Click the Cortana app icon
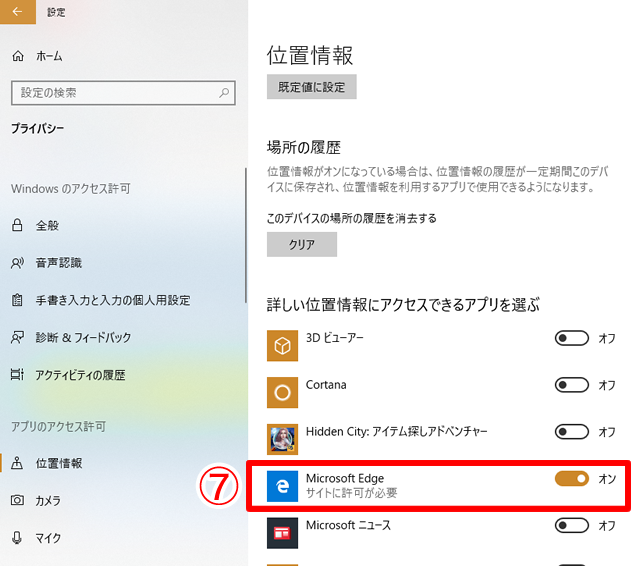This screenshot has height=566, width=640. coord(282,393)
